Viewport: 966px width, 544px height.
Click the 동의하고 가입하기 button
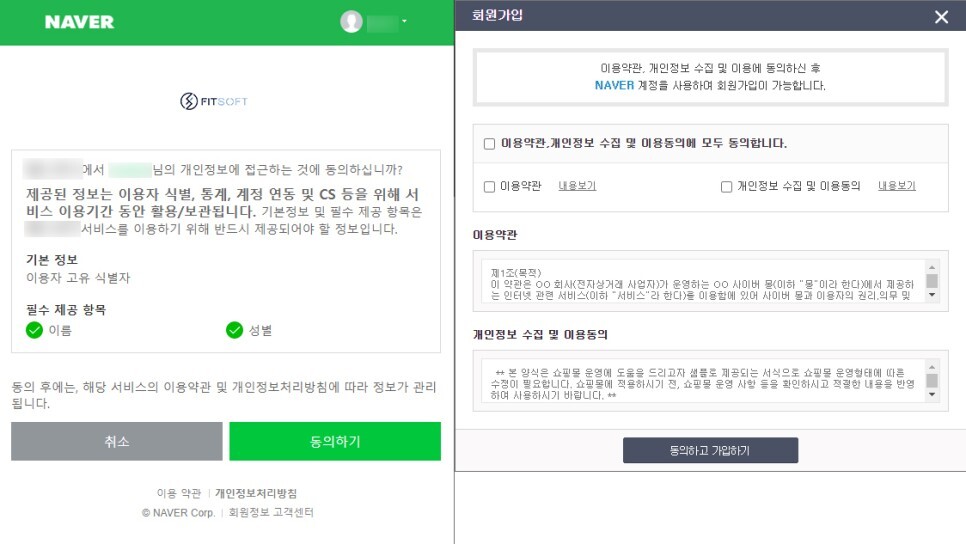point(710,450)
